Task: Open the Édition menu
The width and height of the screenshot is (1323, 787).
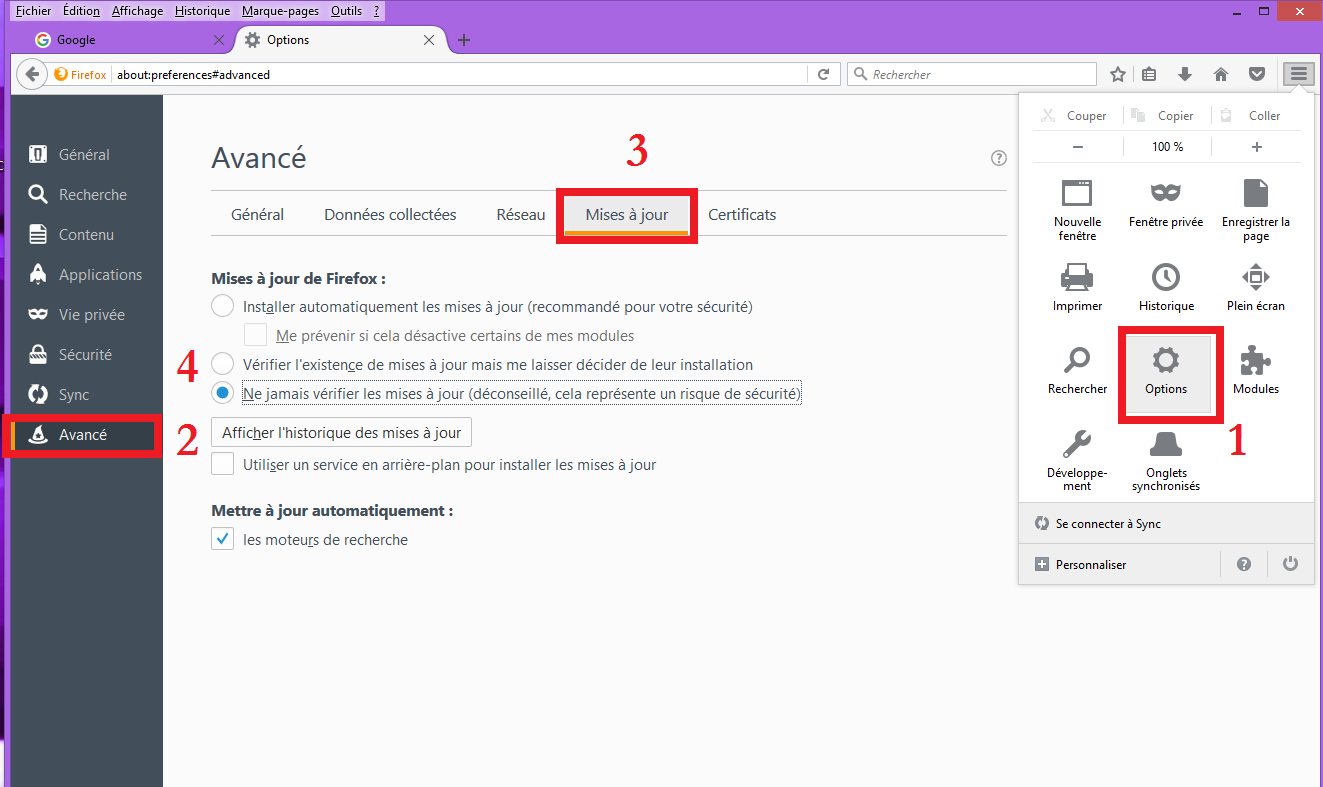Action: 81,11
